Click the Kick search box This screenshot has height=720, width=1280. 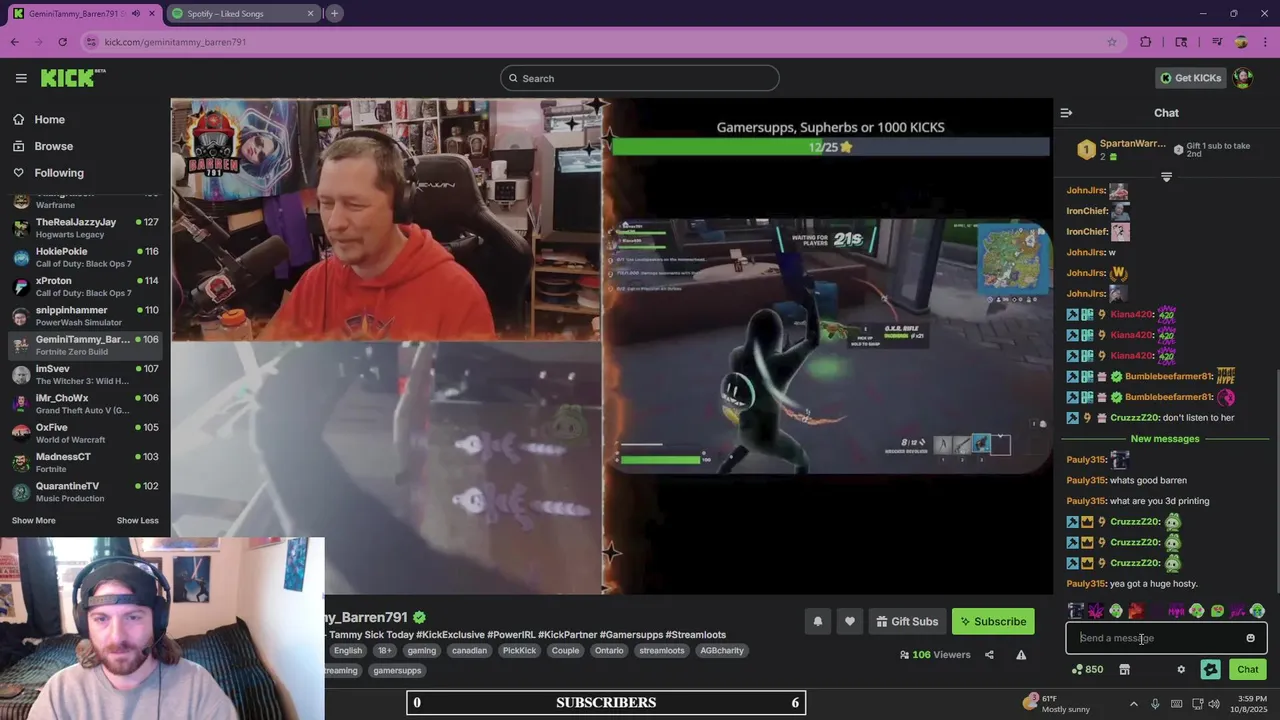640,78
